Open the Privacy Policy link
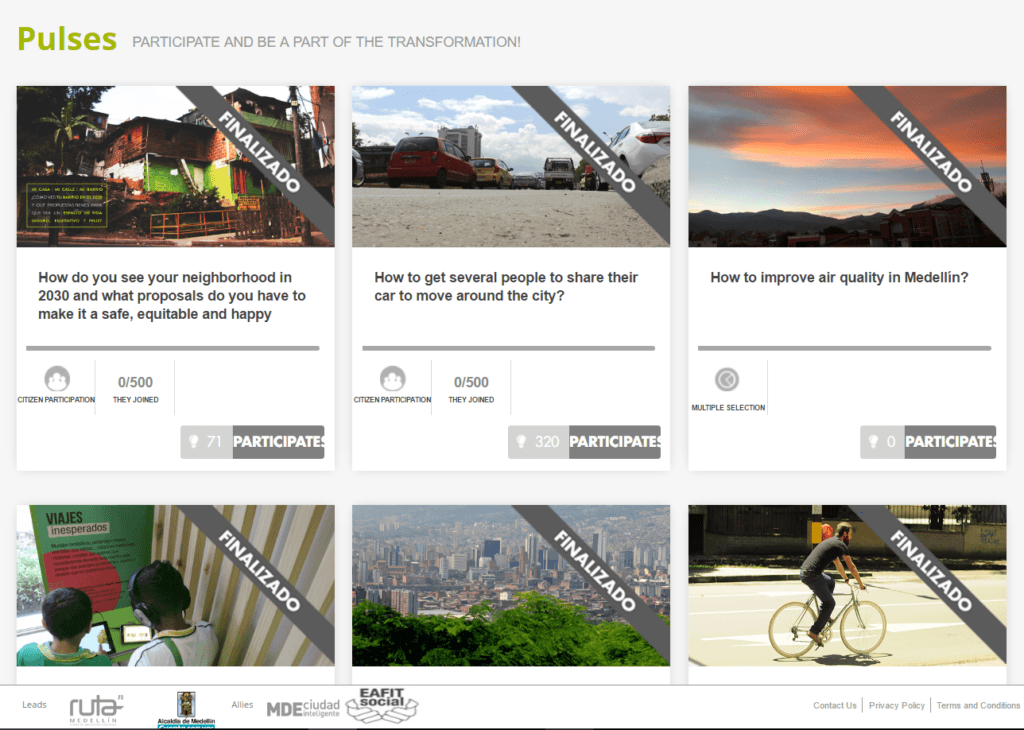 tap(897, 706)
